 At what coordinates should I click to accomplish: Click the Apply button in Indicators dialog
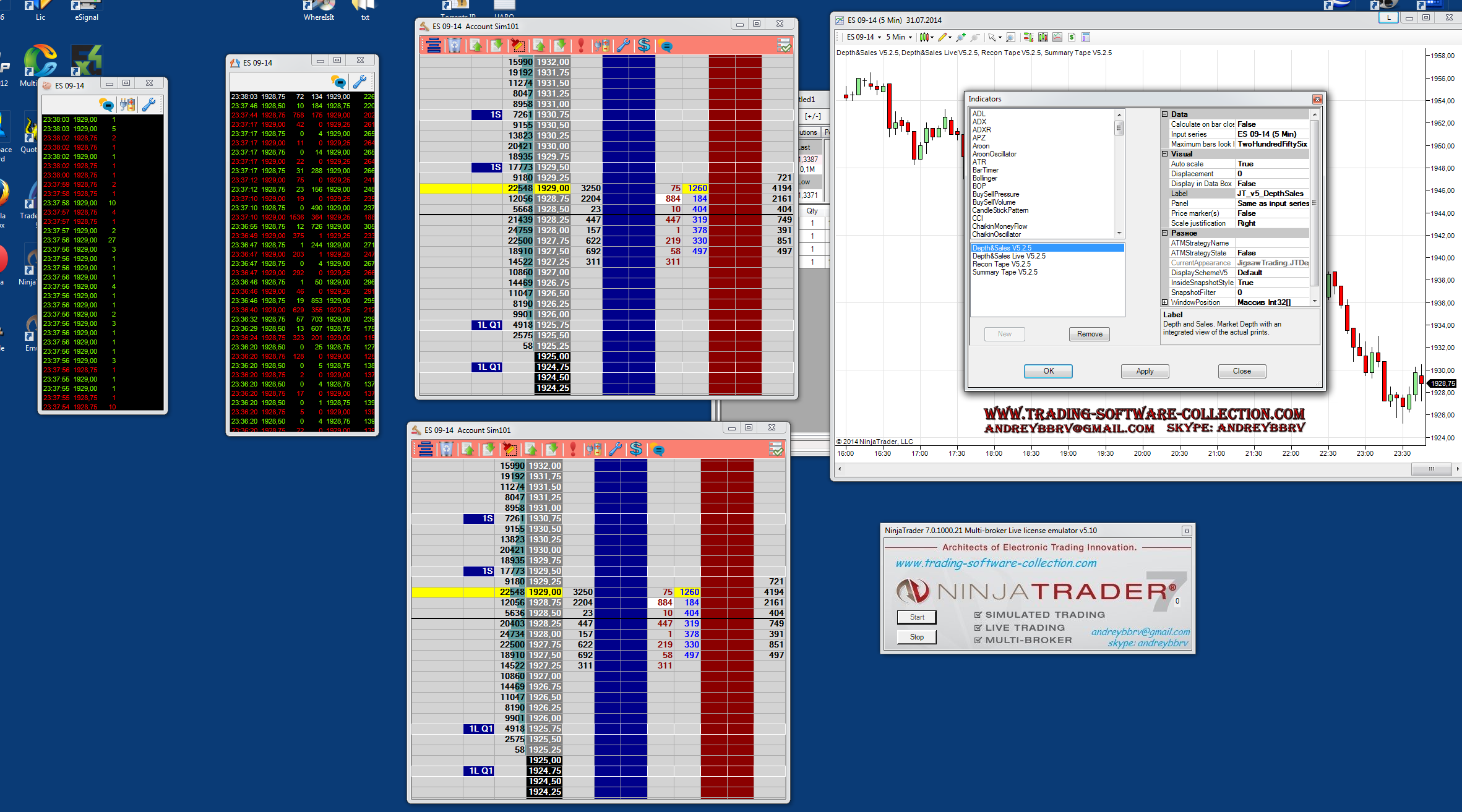coord(1145,371)
